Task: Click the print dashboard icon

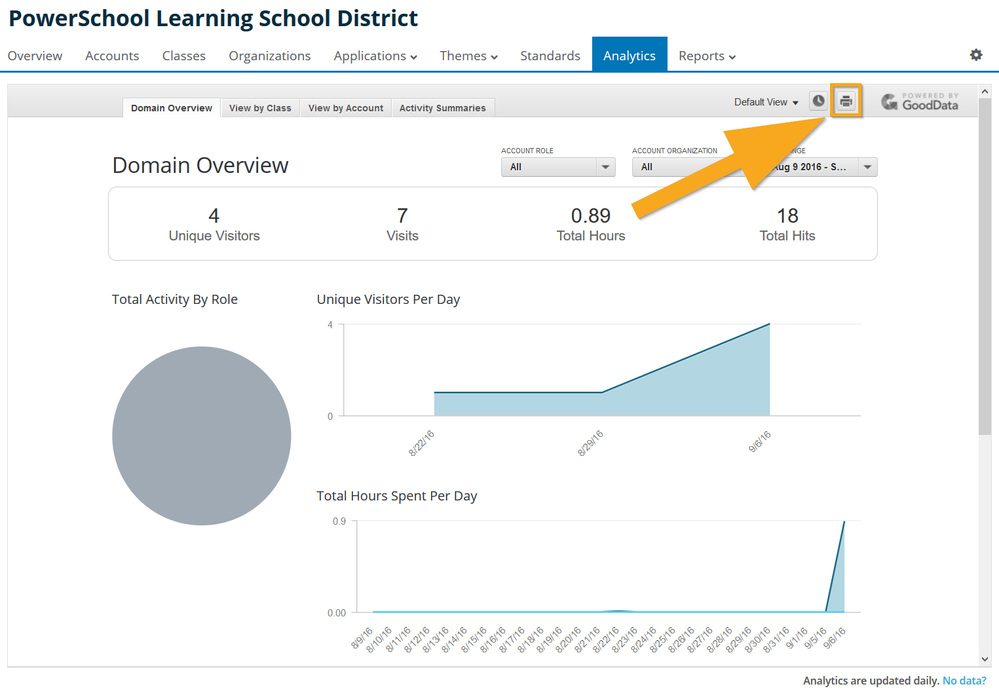Action: click(x=846, y=101)
